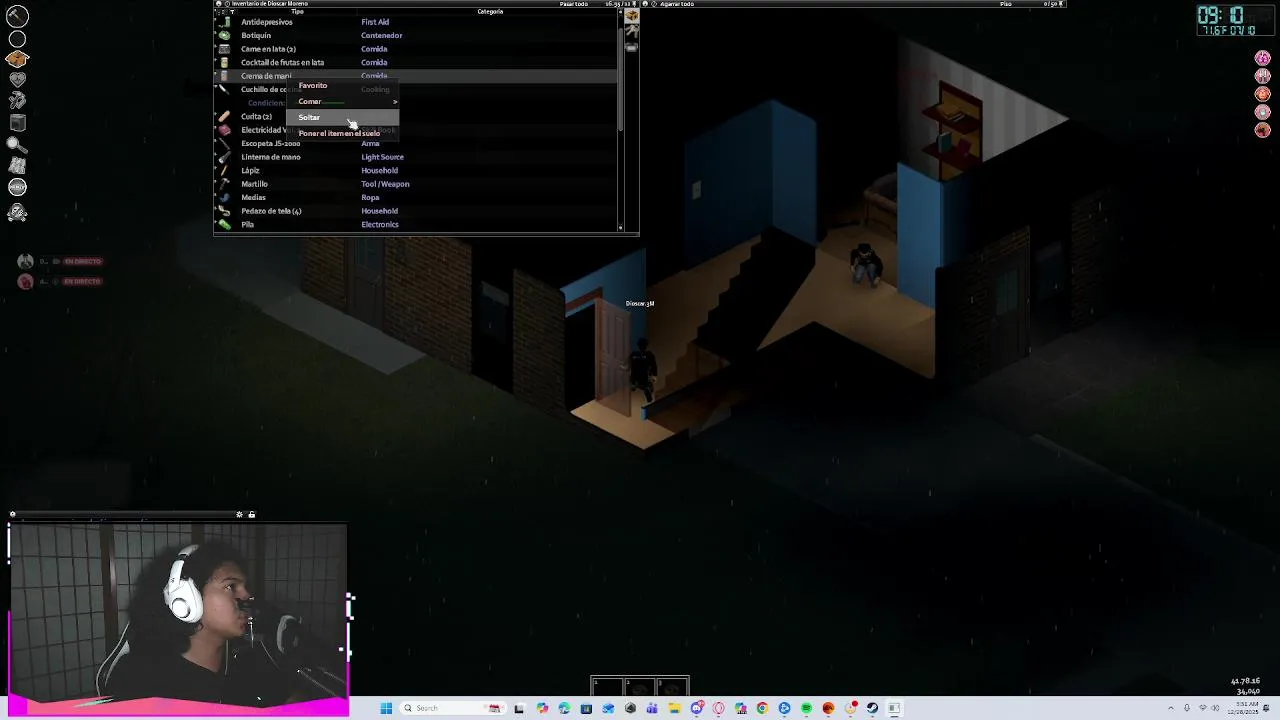
Task: Click the top pink moodle status icon
Action: (x=1263, y=58)
